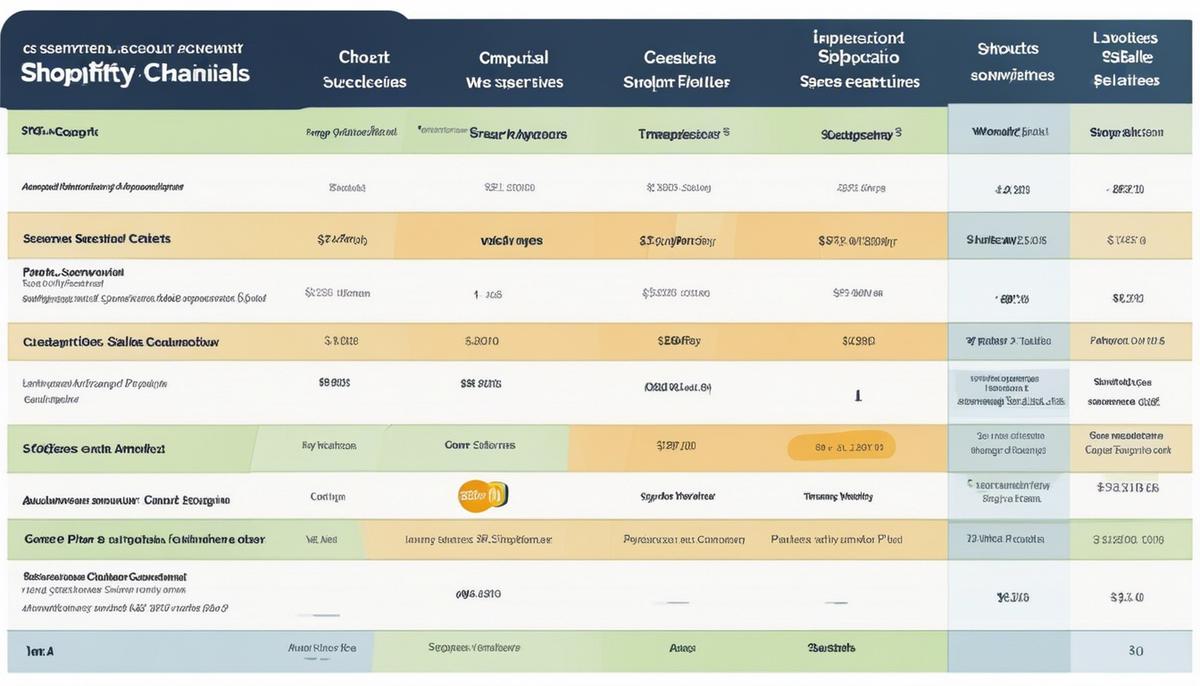Viewport: 1200px width, 686px height.
Task: Click the Besttiets cell in bottom row
Action: click(831, 648)
